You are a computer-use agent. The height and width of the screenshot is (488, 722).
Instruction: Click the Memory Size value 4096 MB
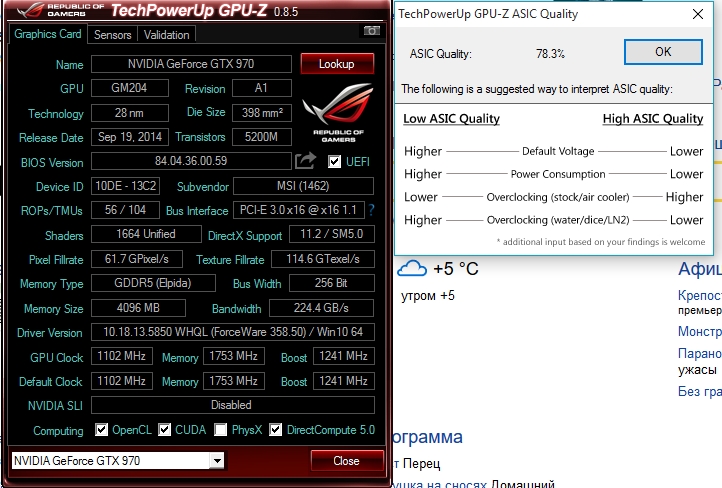[x=138, y=308]
